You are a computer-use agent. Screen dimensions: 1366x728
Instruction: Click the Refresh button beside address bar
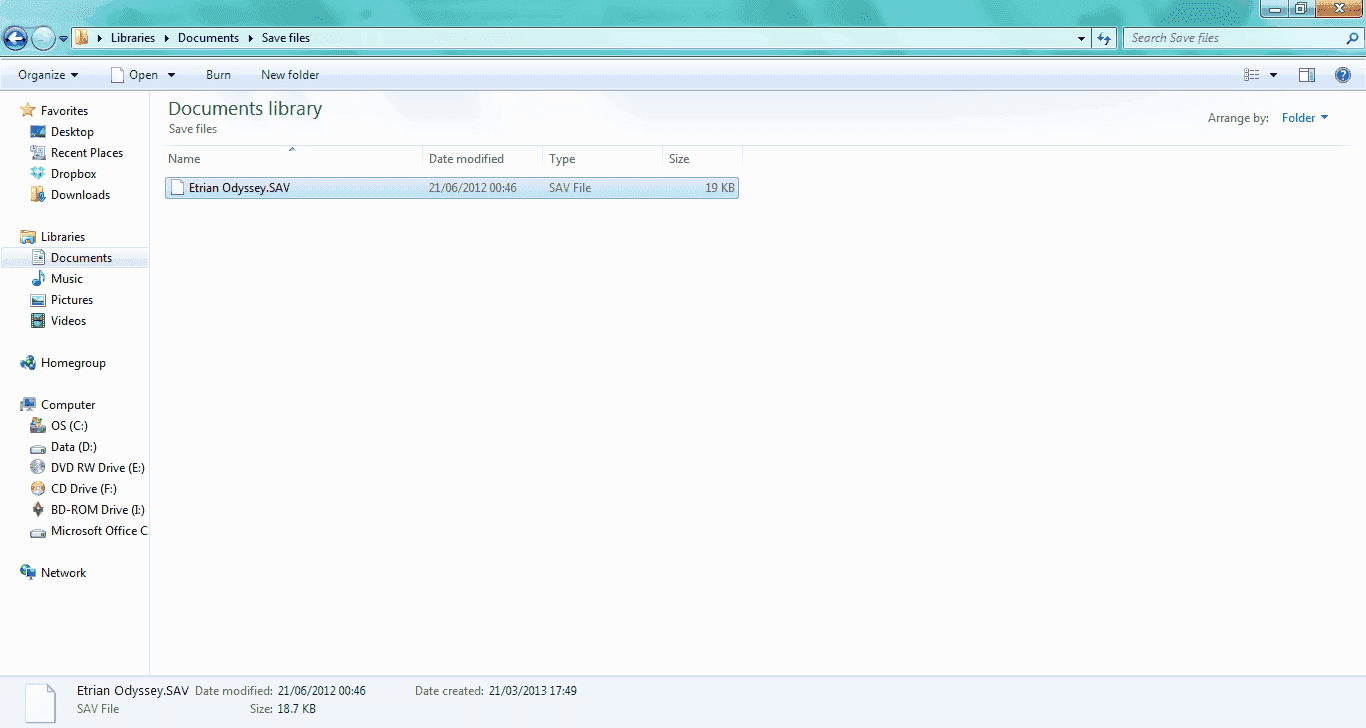pos(1104,38)
